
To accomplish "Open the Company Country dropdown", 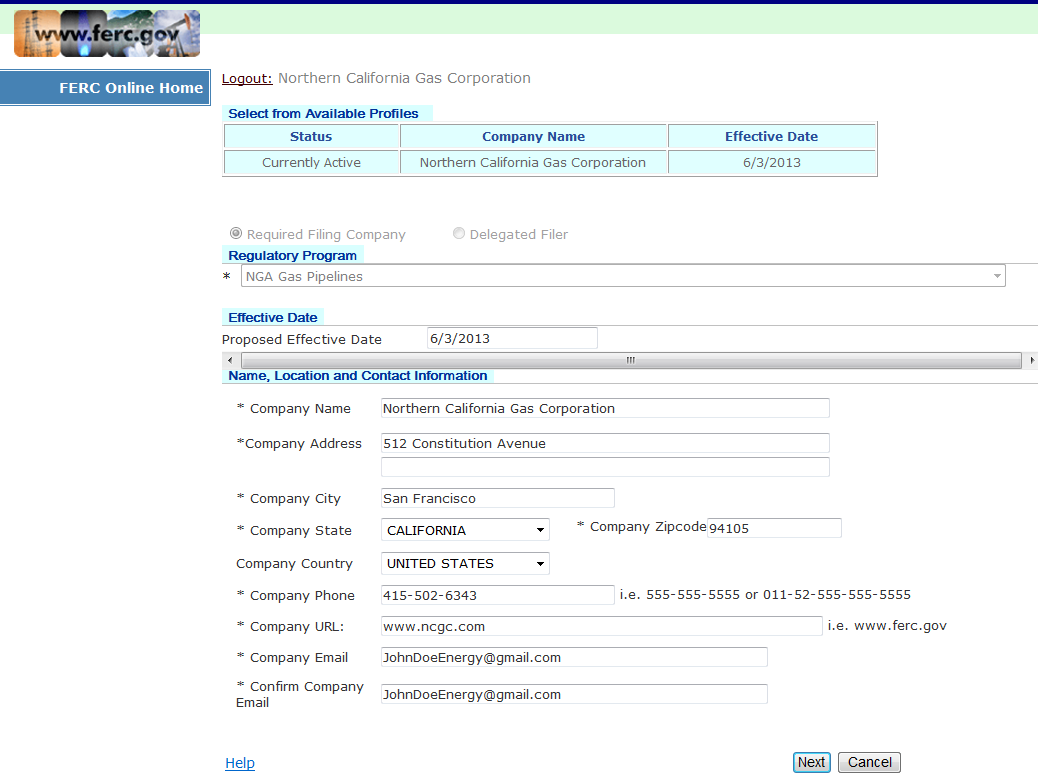I will pos(465,563).
